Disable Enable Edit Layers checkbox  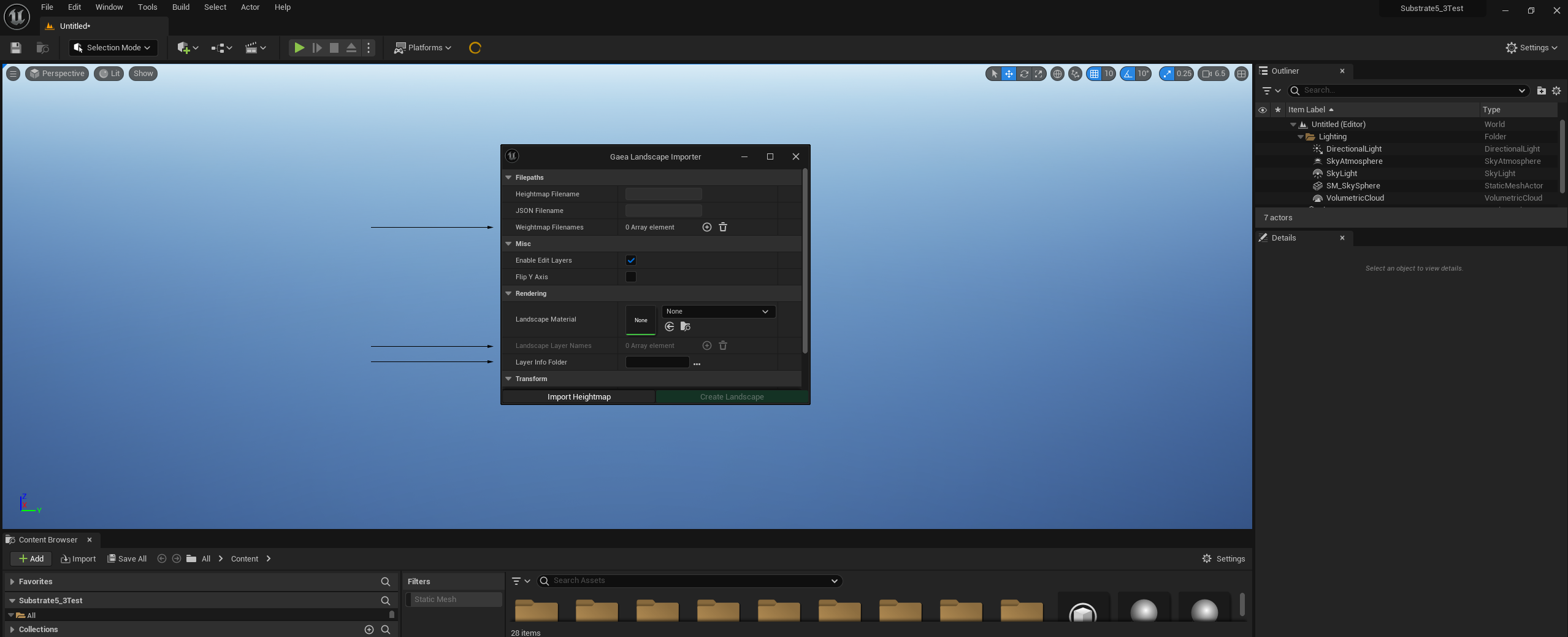(630, 260)
